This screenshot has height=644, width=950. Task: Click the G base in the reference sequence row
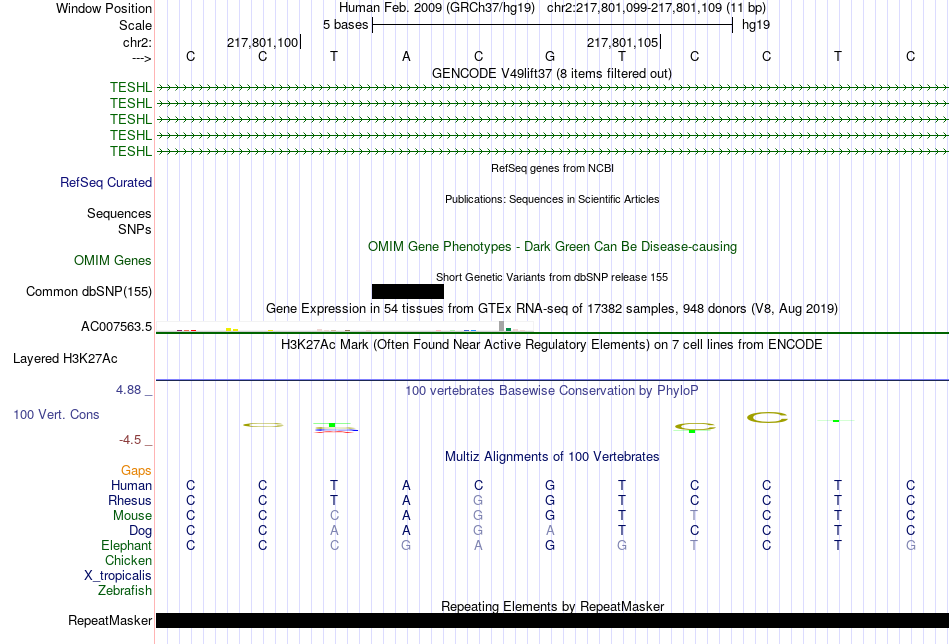pos(550,56)
